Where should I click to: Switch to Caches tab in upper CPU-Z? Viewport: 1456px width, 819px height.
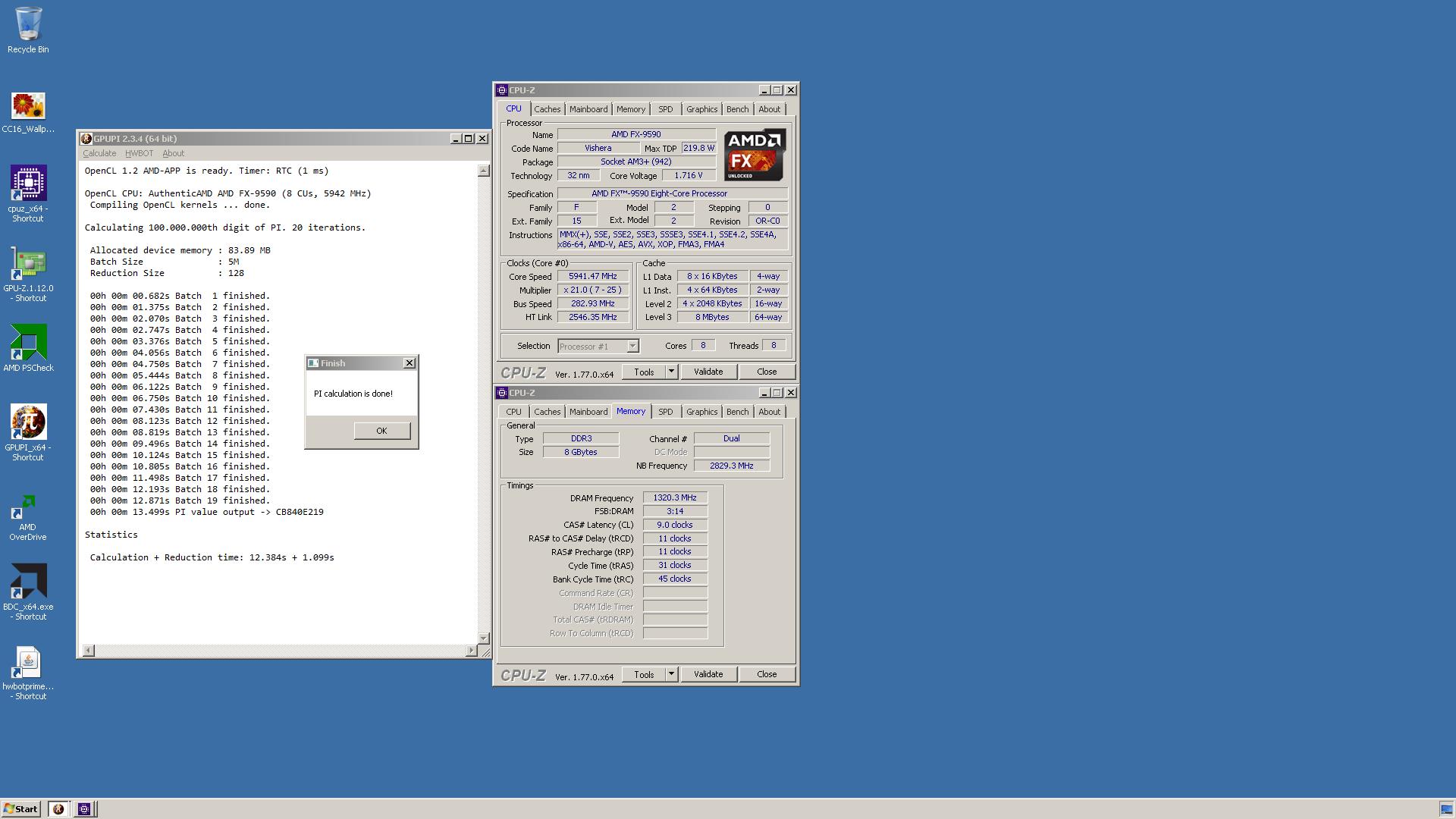click(x=547, y=109)
